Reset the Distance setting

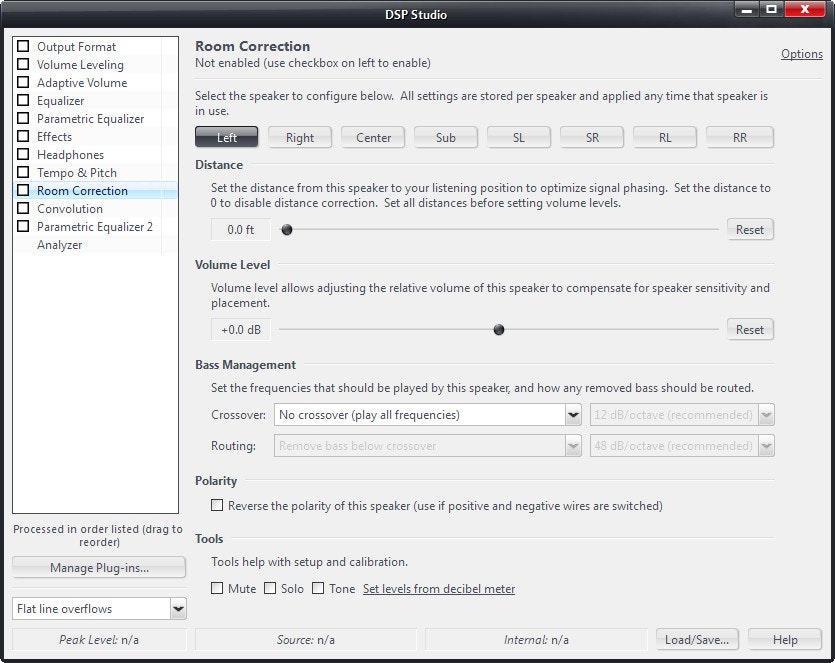[x=749, y=230]
